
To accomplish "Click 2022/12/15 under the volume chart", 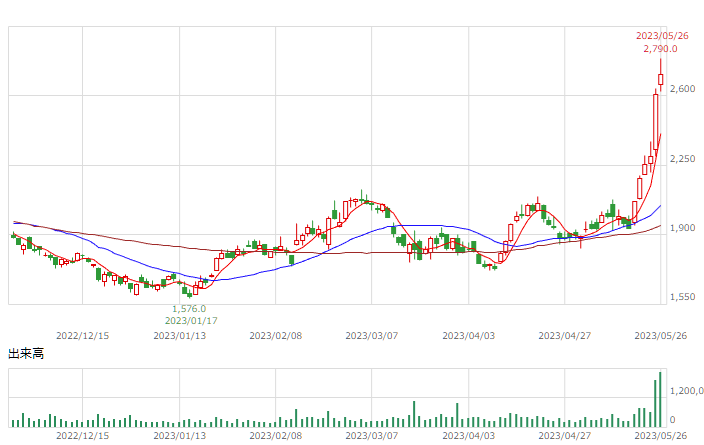I will pyautogui.click(x=83, y=436).
